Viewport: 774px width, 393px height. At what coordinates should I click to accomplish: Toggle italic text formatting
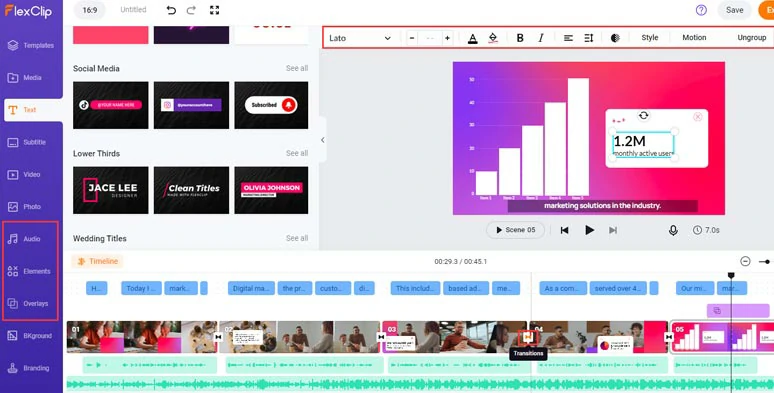(541, 38)
